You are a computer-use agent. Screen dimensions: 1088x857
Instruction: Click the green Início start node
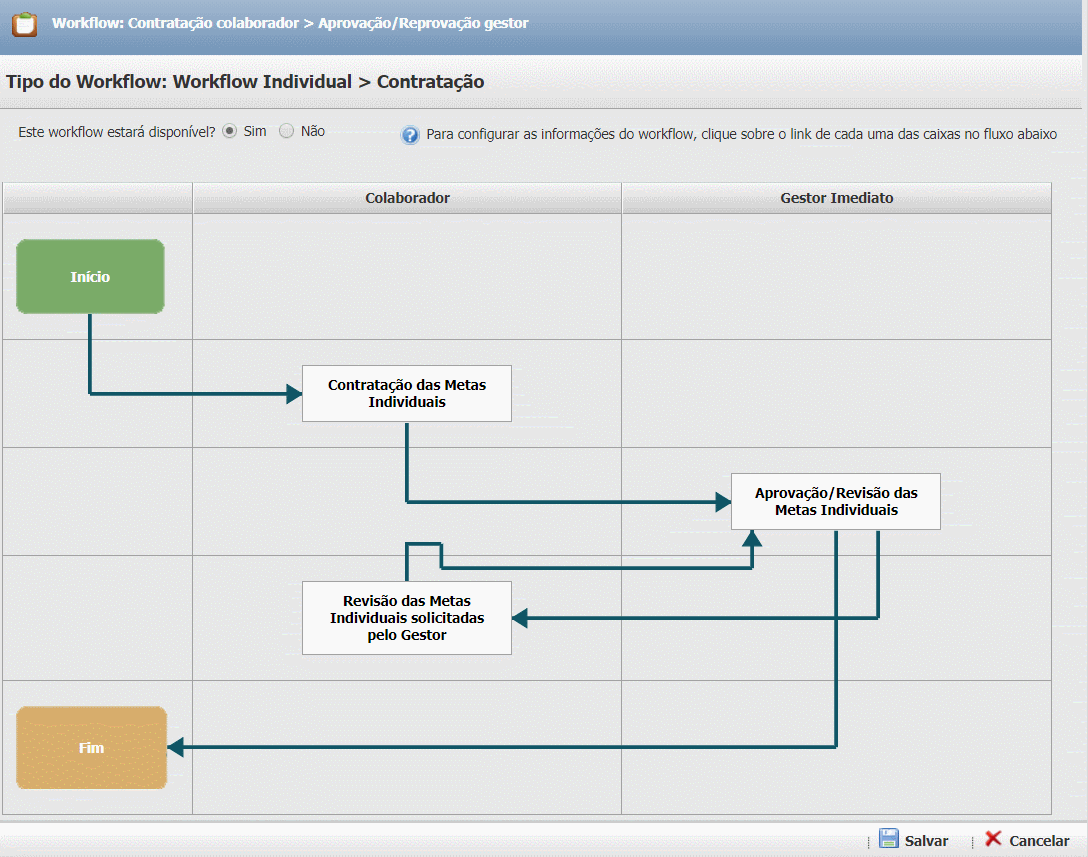[x=90, y=277]
